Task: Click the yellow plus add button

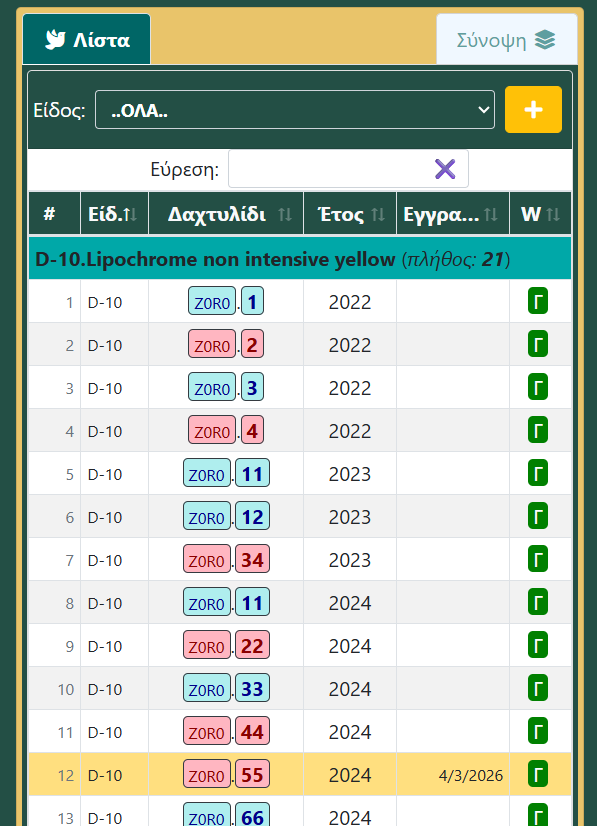Action: point(533,110)
